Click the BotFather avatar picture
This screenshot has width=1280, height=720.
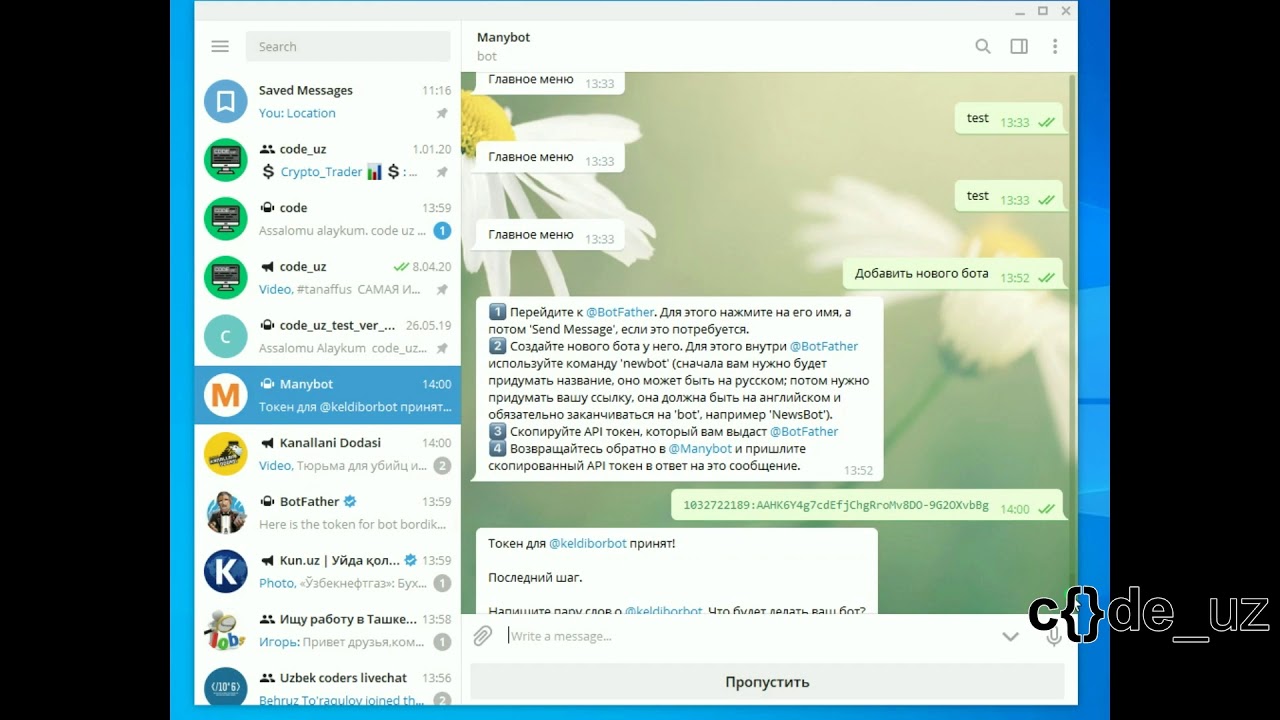[x=226, y=513]
